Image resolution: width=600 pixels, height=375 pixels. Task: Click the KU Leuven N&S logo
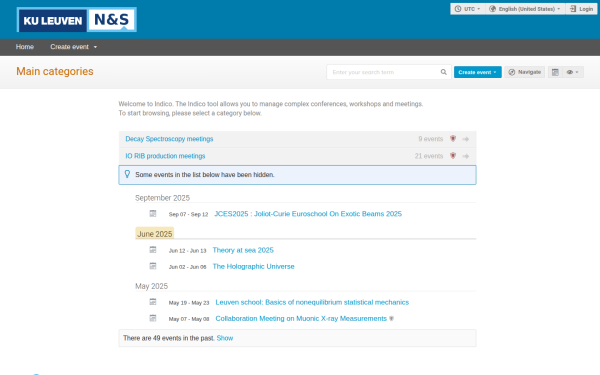[77, 20]
